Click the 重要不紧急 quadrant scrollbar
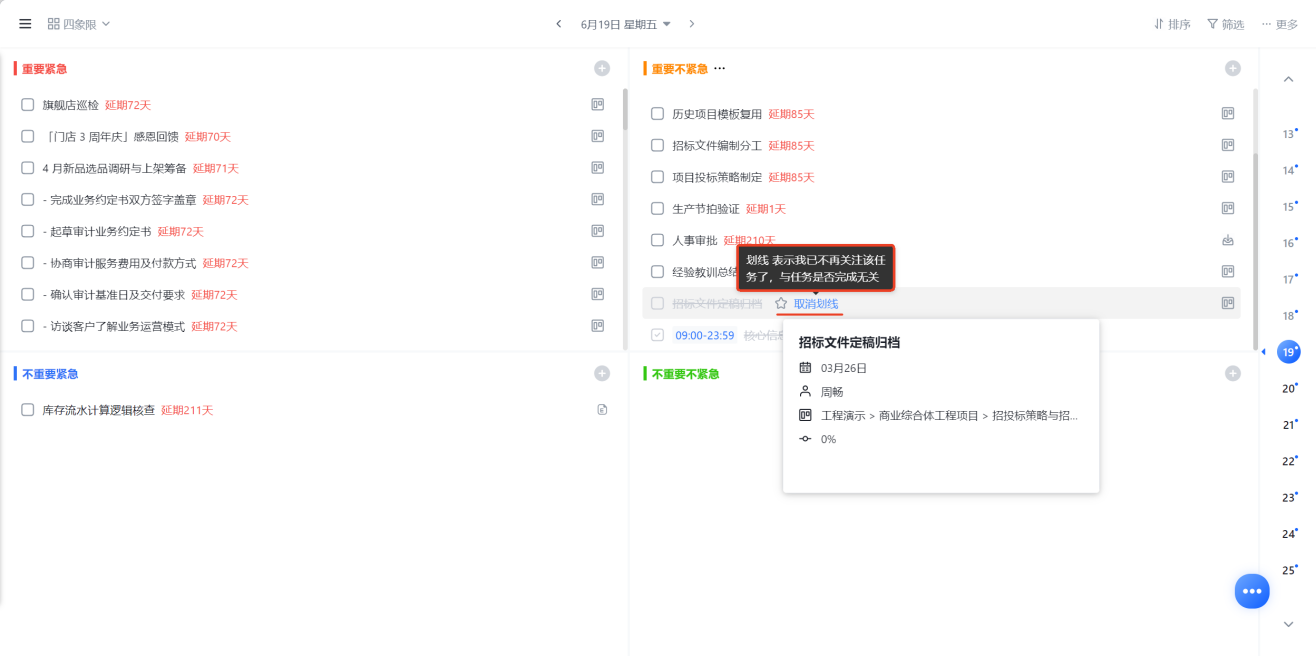 tap(1256, 250)
